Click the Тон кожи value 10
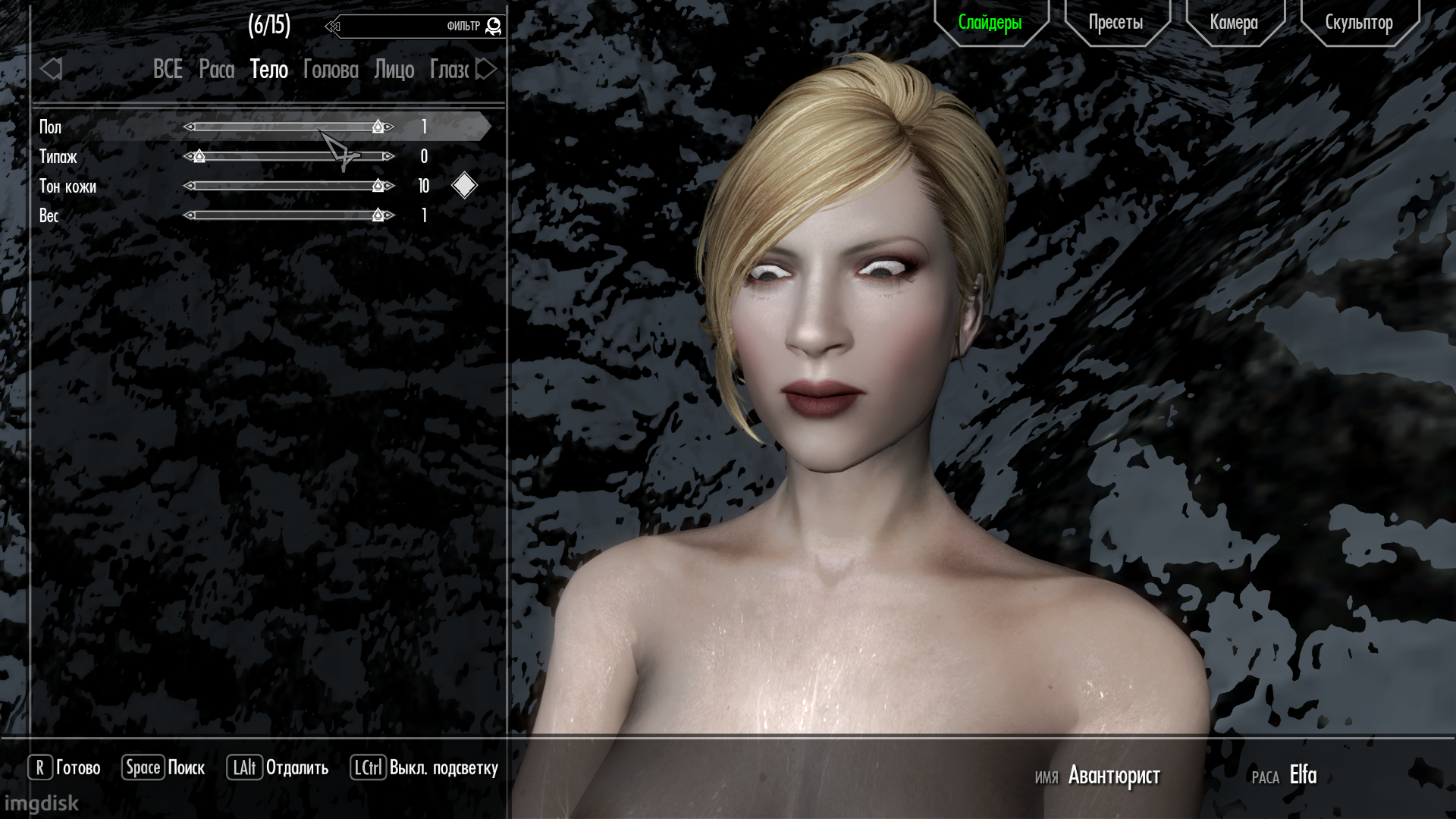 (424, 187)
